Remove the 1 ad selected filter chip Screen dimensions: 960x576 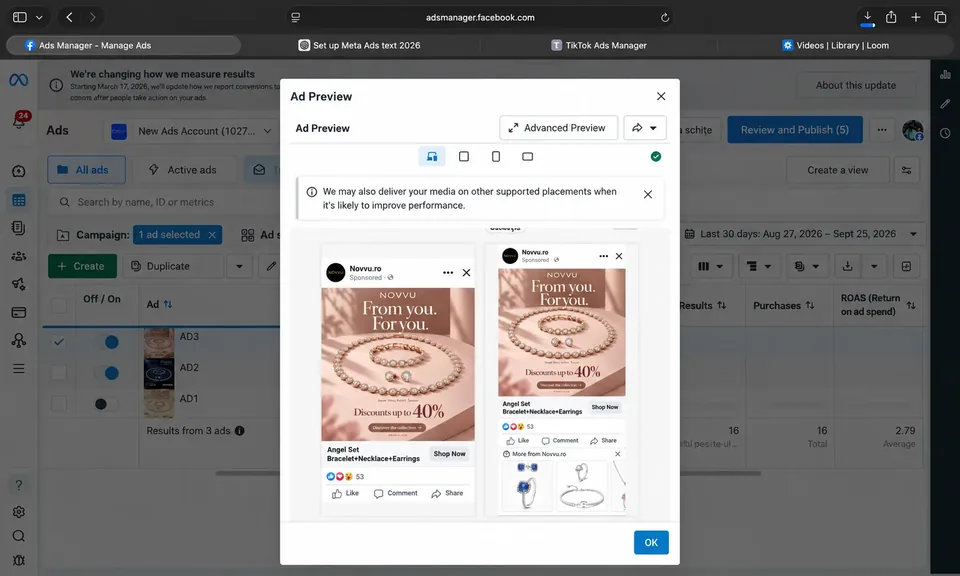click(212, 234)
